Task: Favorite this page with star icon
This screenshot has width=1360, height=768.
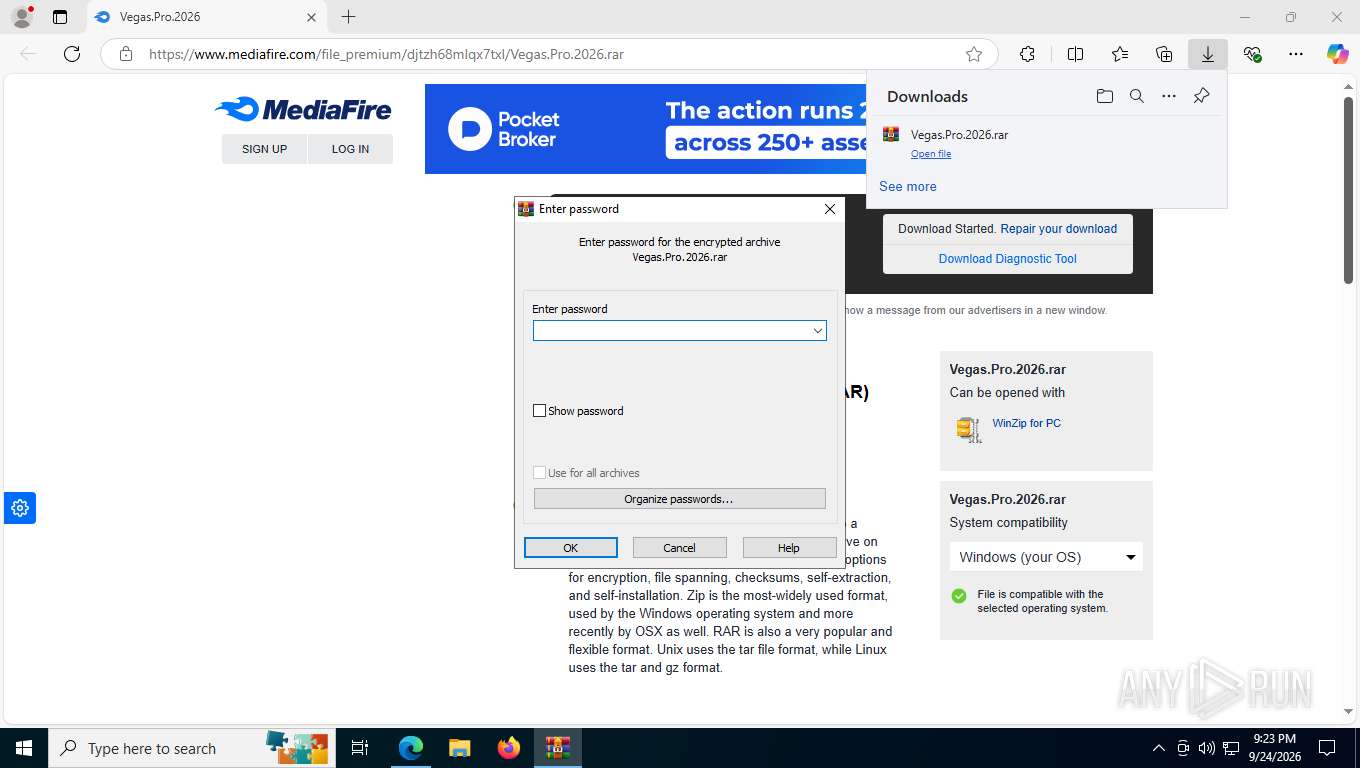Action: [973, 54]
